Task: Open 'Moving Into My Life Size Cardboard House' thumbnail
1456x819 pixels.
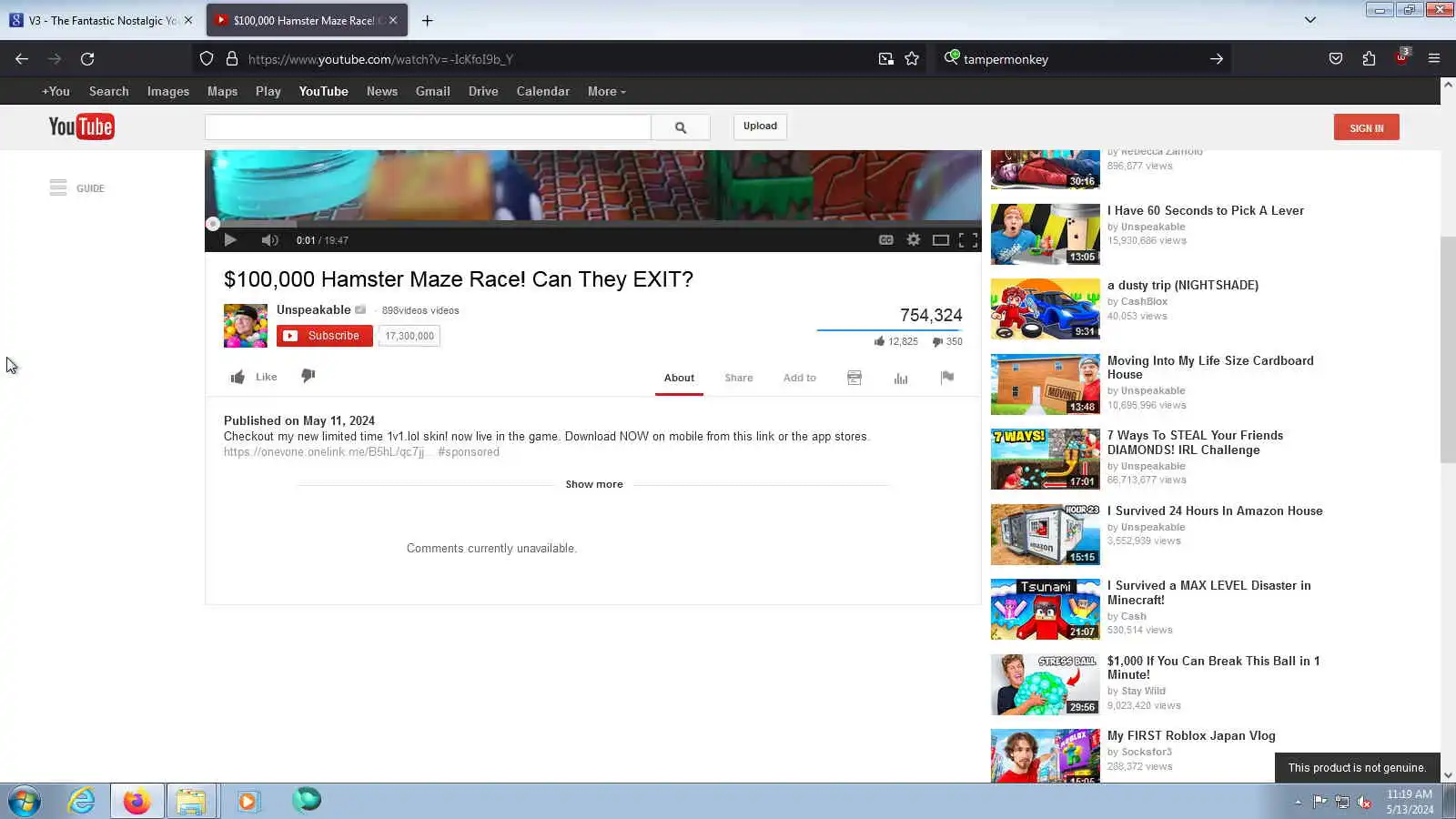Action: click(x=1046, y=385)
